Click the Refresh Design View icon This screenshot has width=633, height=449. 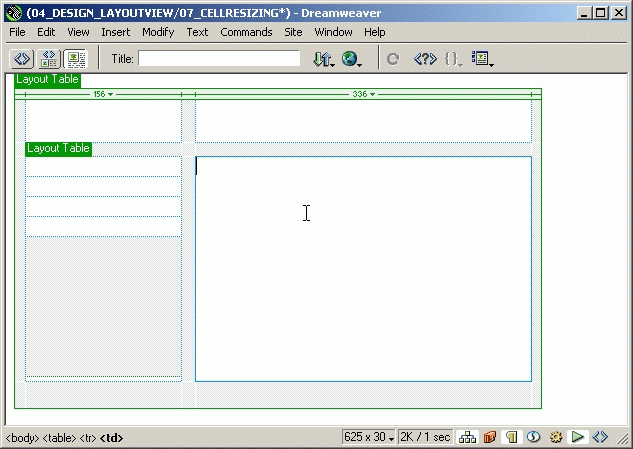pos(393,59)
